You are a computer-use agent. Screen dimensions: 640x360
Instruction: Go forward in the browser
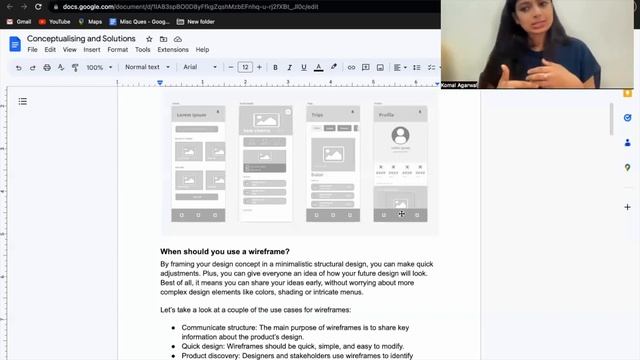tap(24, 7)
